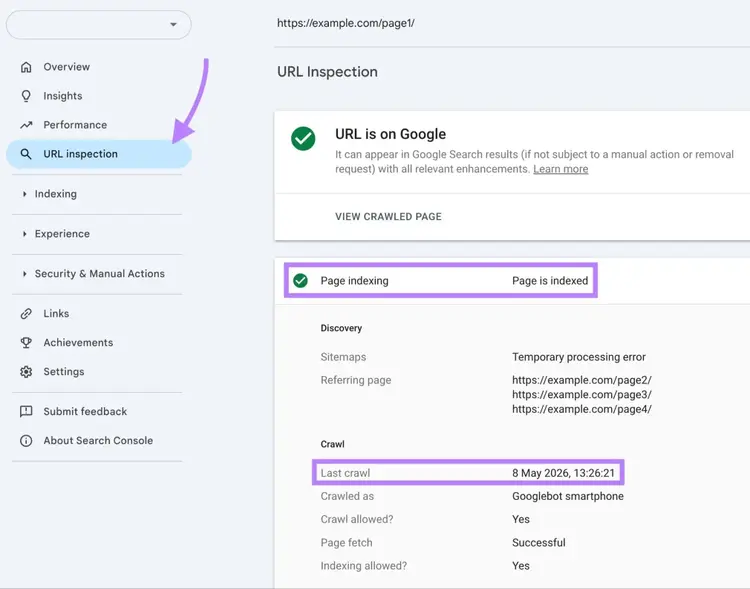
Task: Click the 'Referring page' label
Action: coord(356,380)
